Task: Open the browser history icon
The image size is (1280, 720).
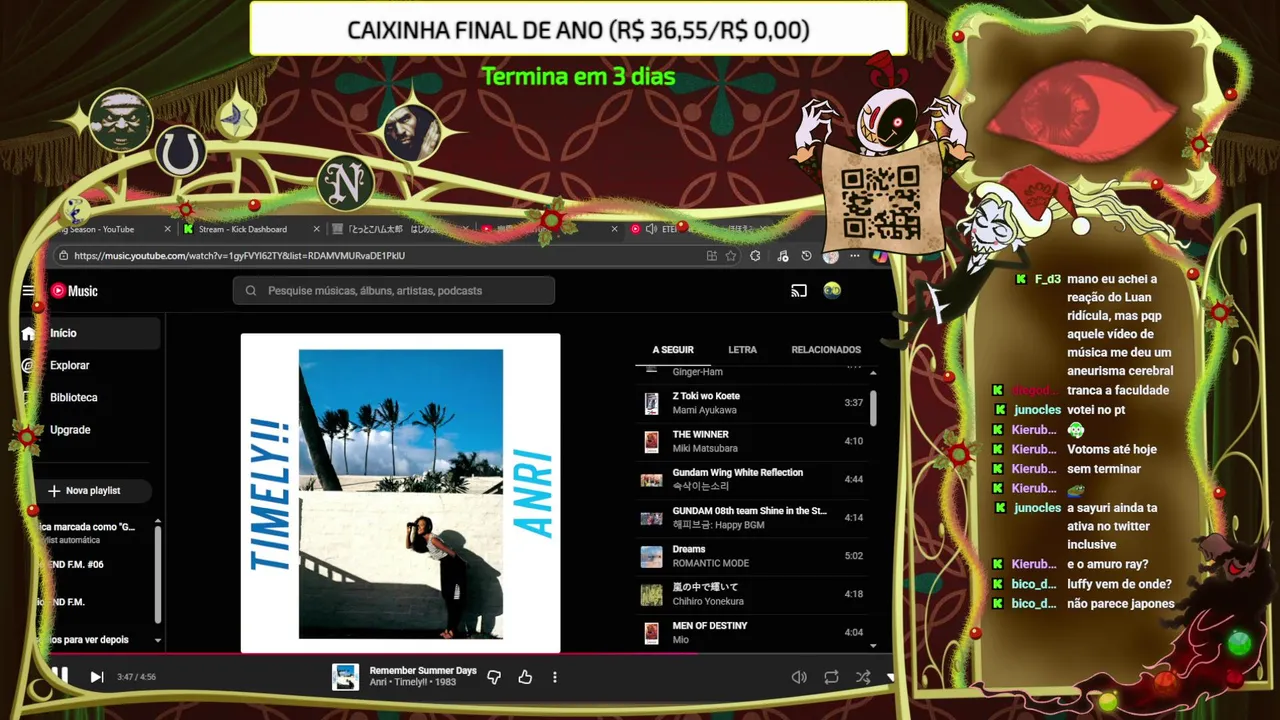Action: click(x=807, y=256)
